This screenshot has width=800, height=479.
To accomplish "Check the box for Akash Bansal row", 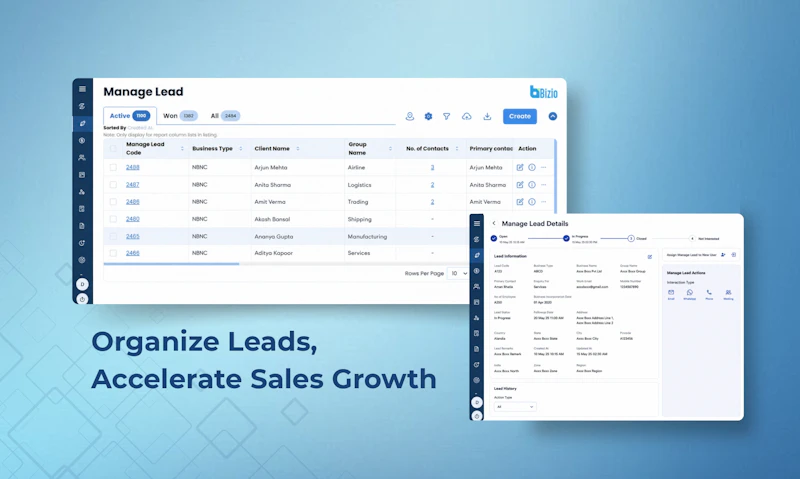I will (113, 219).
